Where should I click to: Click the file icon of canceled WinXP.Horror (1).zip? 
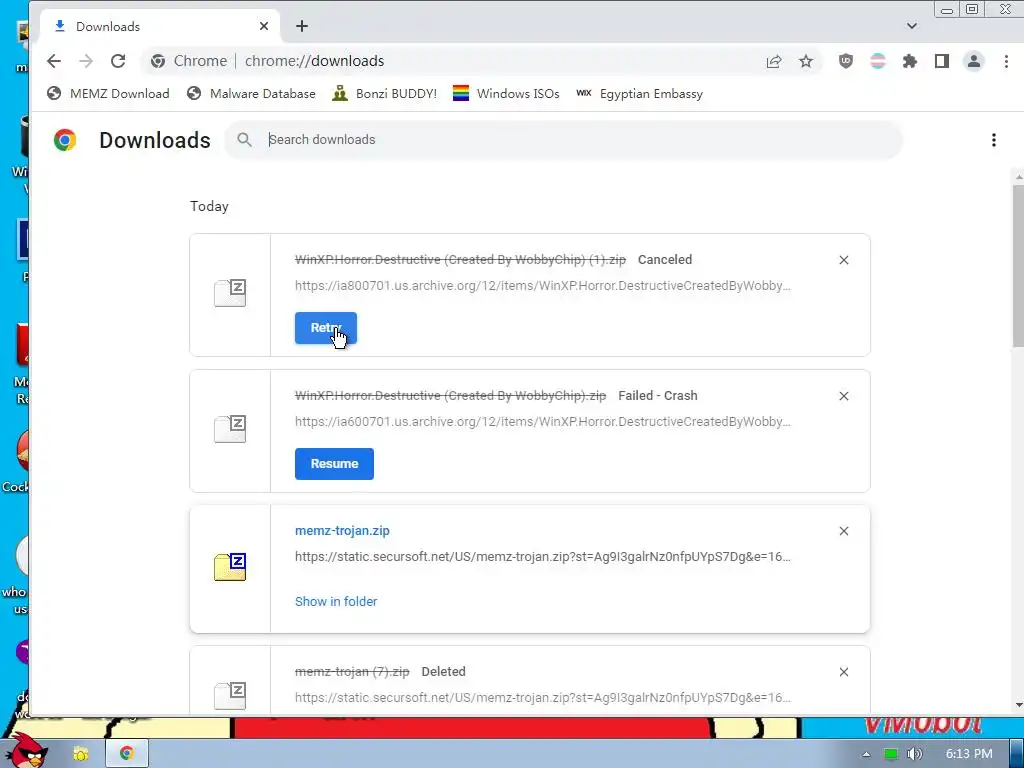(x=230, y=293)
